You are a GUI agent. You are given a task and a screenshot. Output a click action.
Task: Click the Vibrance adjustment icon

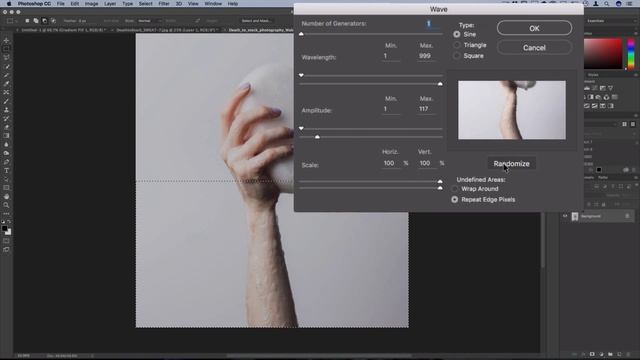coord(610,88)
